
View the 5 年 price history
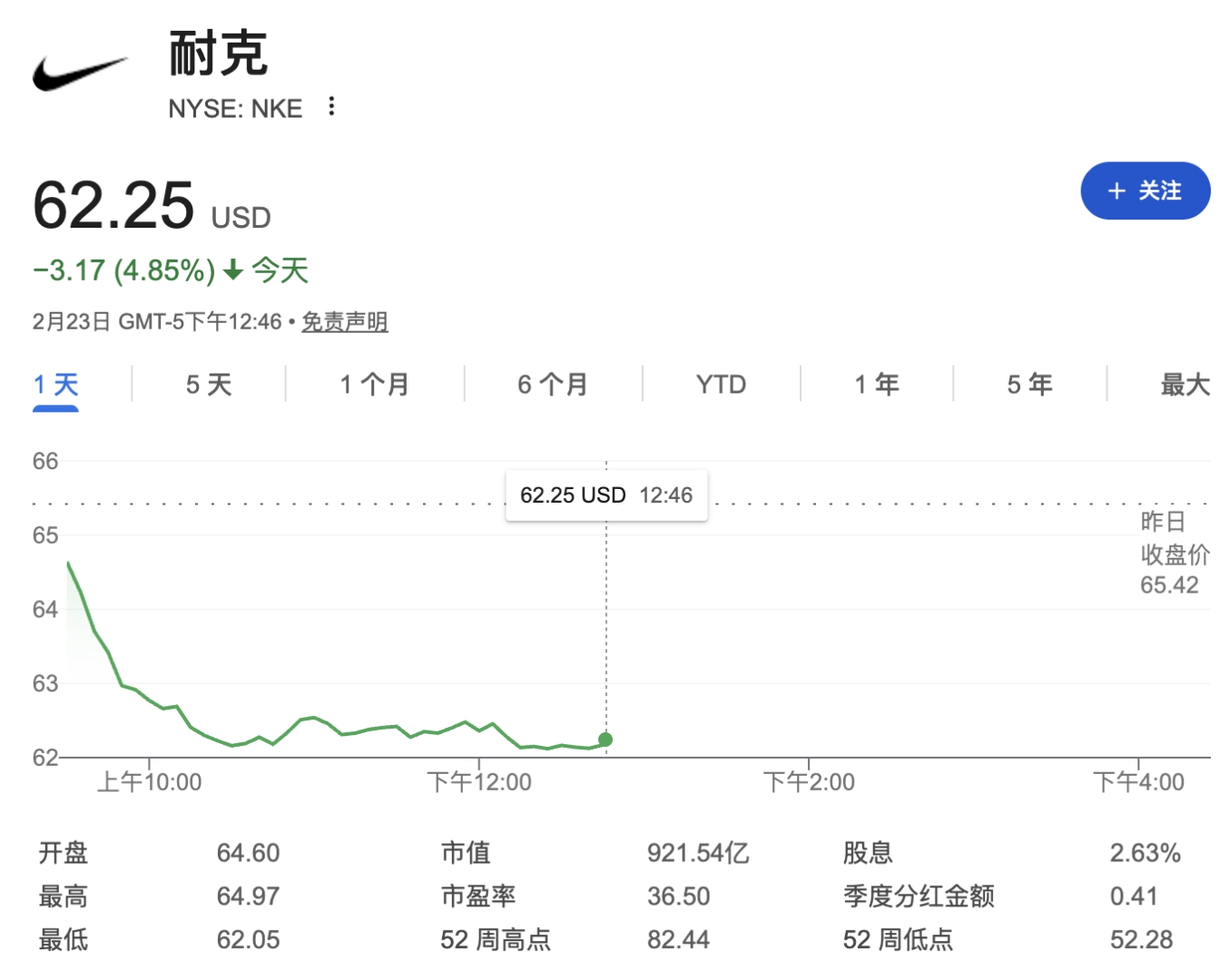[x=1030, y=385]
